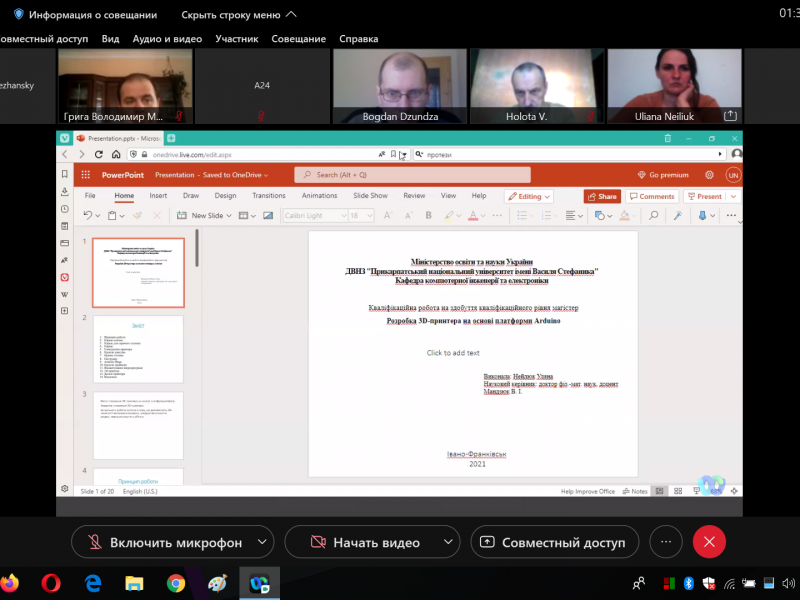Click the red leave meeting button

pos(709,541)
